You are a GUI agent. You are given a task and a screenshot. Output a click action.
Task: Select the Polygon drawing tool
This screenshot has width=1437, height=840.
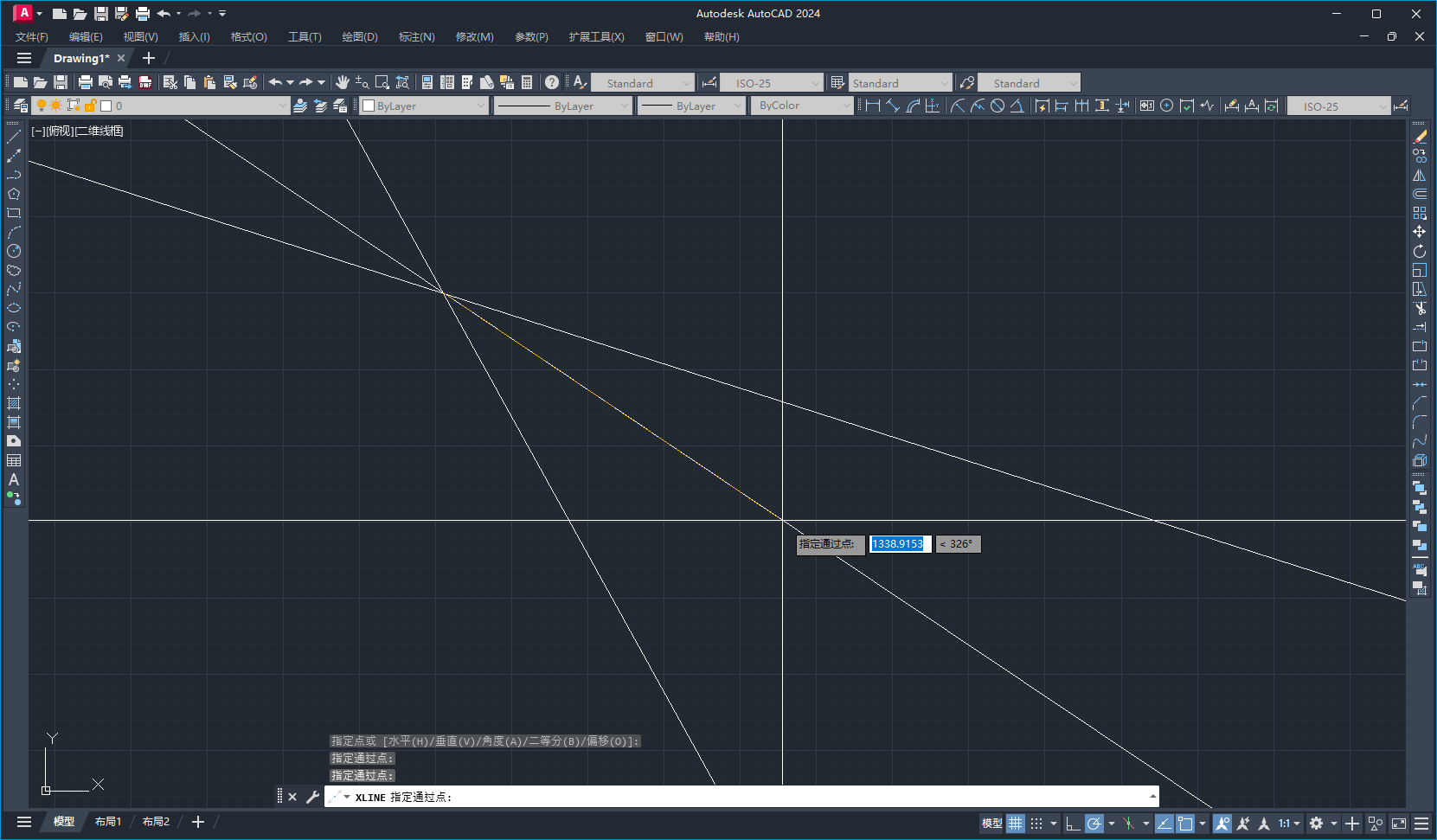point(14,194)
